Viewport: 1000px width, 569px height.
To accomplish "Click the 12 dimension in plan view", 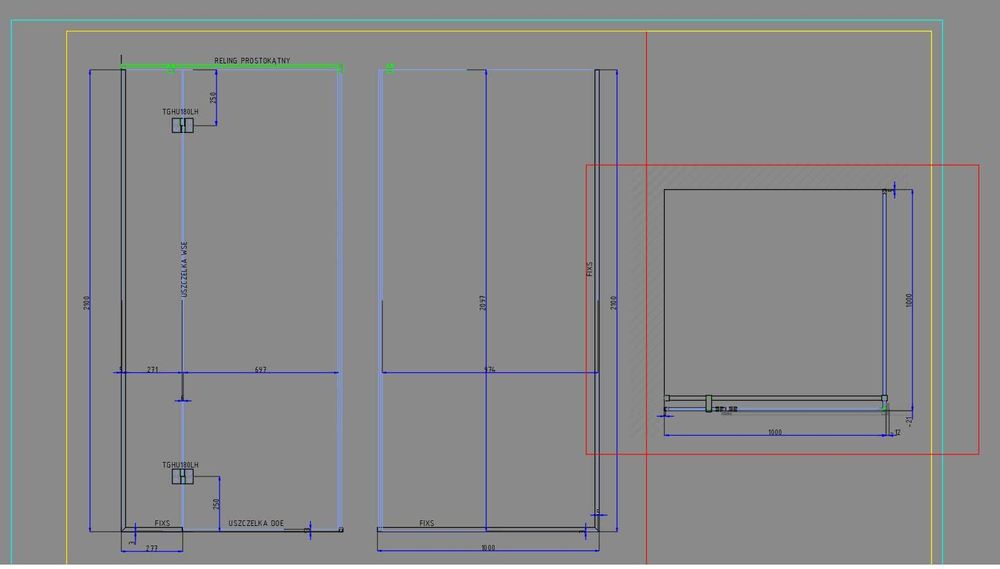I will [x=897, y=432].
